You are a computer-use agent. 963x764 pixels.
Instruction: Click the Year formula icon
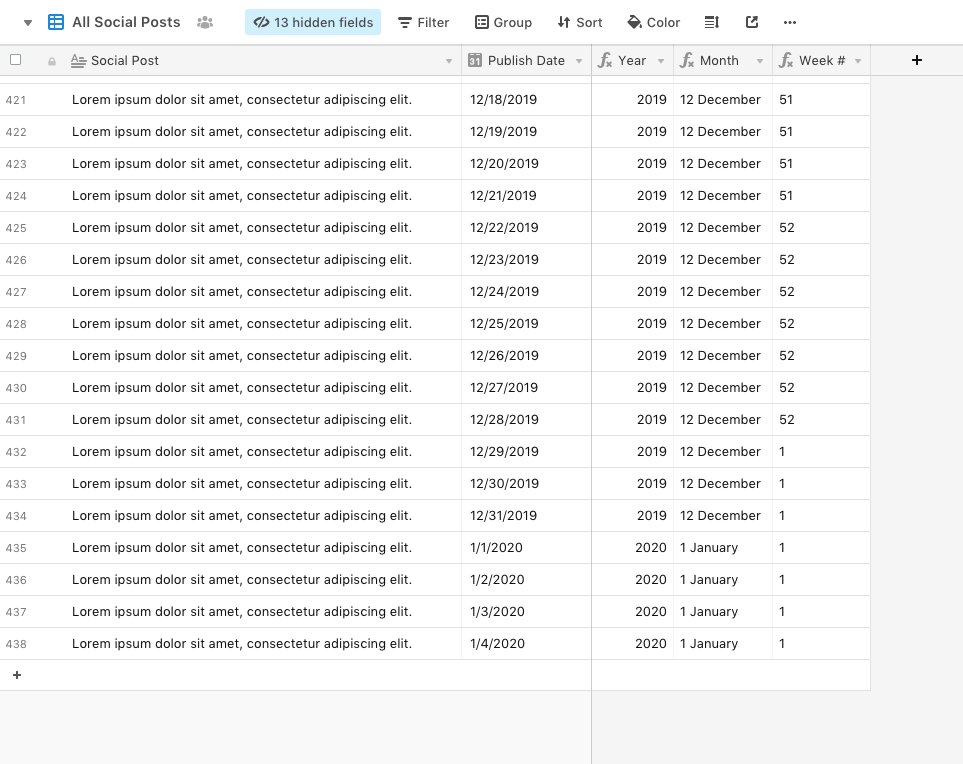coord(605,60)
